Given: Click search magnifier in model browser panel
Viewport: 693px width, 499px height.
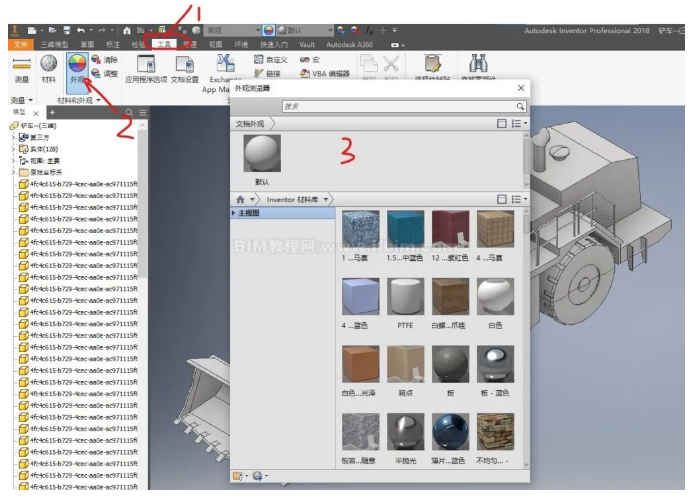Looking at the screenshot, I should pyautogui.click(x=129, y=112).
